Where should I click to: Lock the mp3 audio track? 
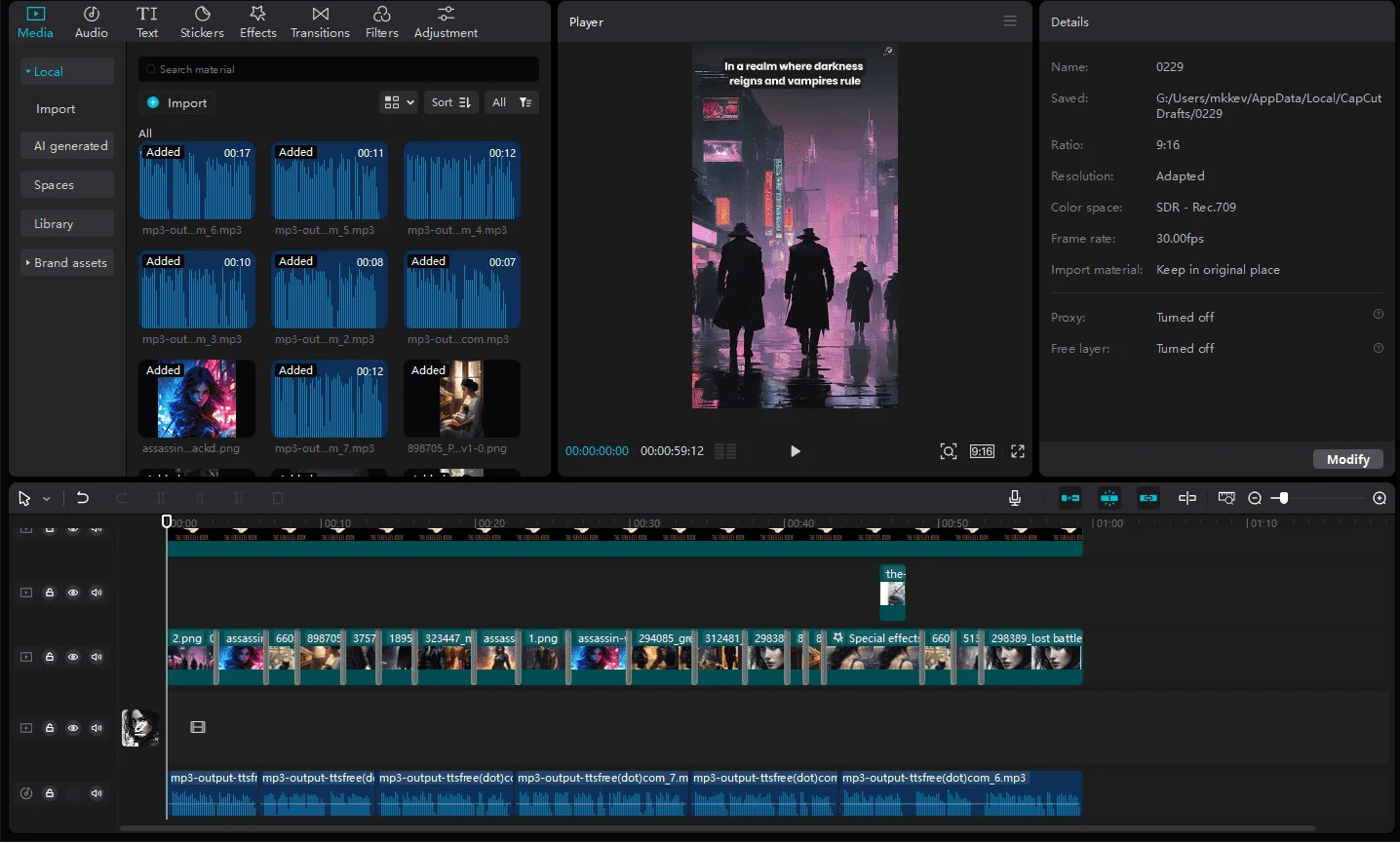[50, 793]
